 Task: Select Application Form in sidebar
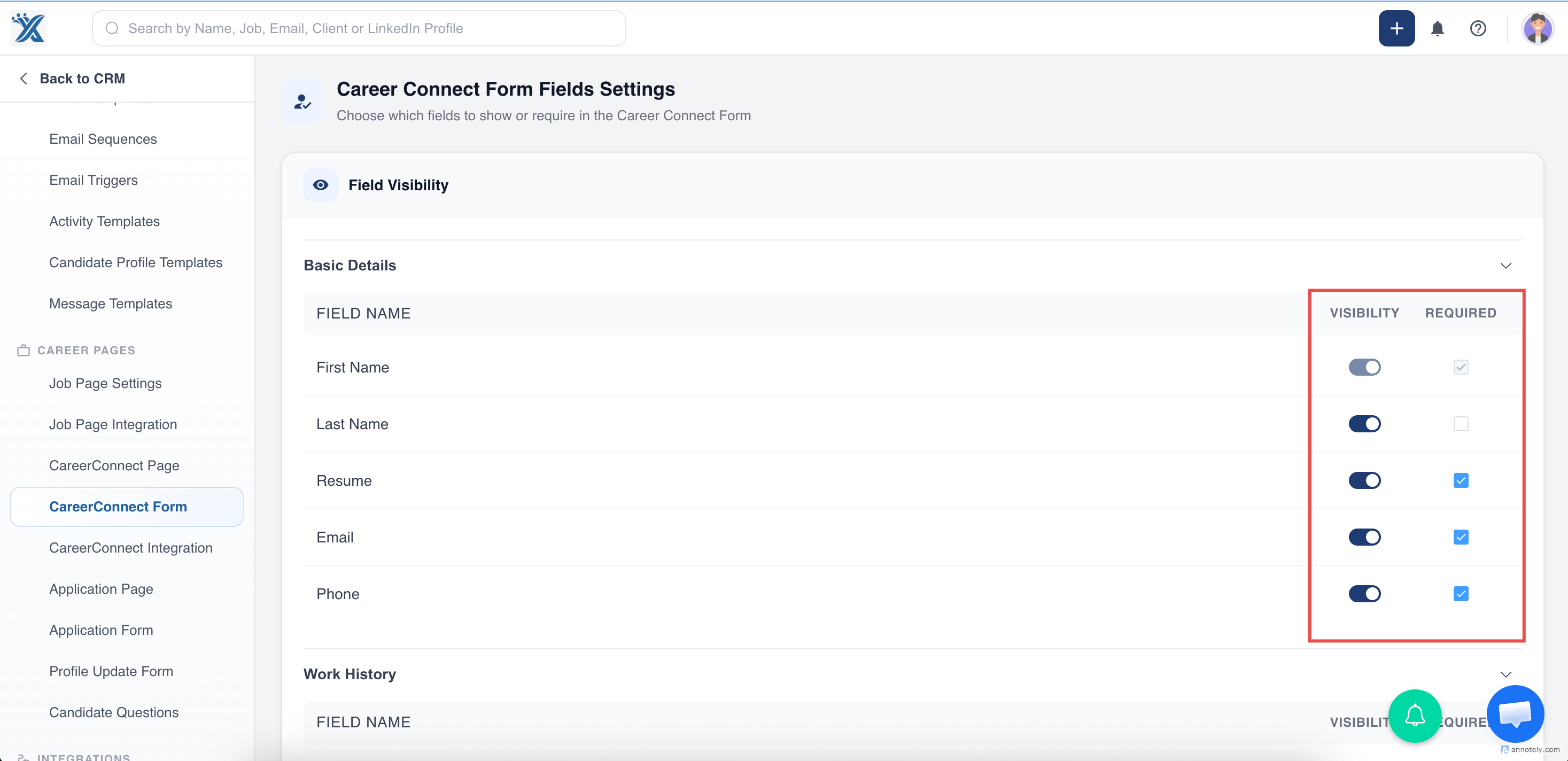click(x=101, y=630)
